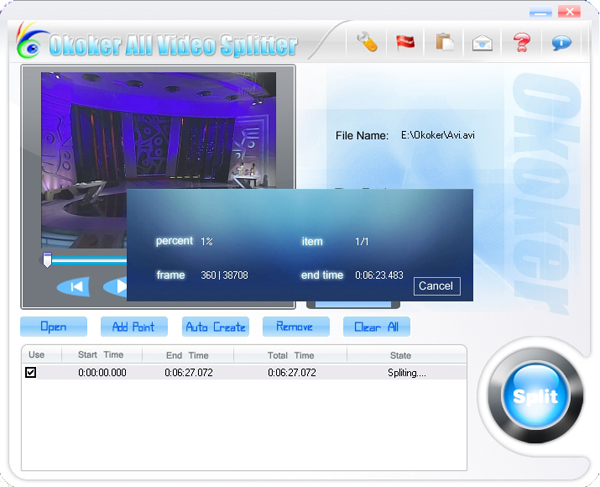Move the video seek slider handle
Screen dimensions: 600x487
click(47, 260)
